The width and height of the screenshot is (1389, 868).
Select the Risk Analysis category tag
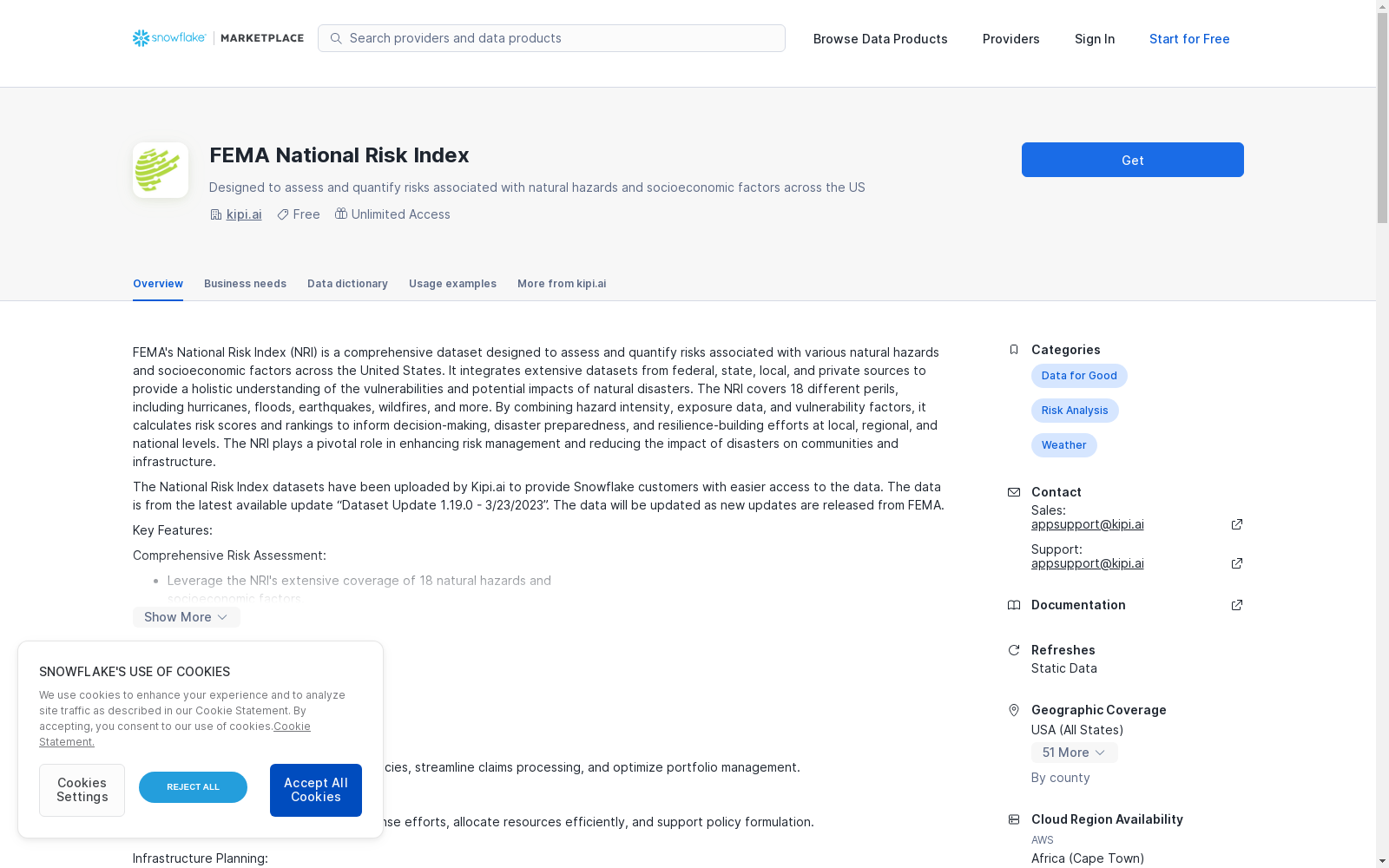[1075, 411]
